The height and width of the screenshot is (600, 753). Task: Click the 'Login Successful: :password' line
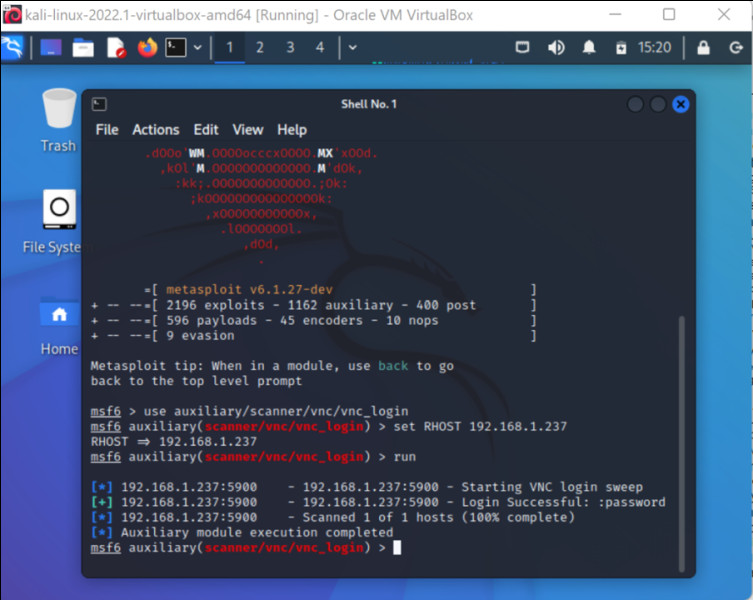click(x=378, y=502)
